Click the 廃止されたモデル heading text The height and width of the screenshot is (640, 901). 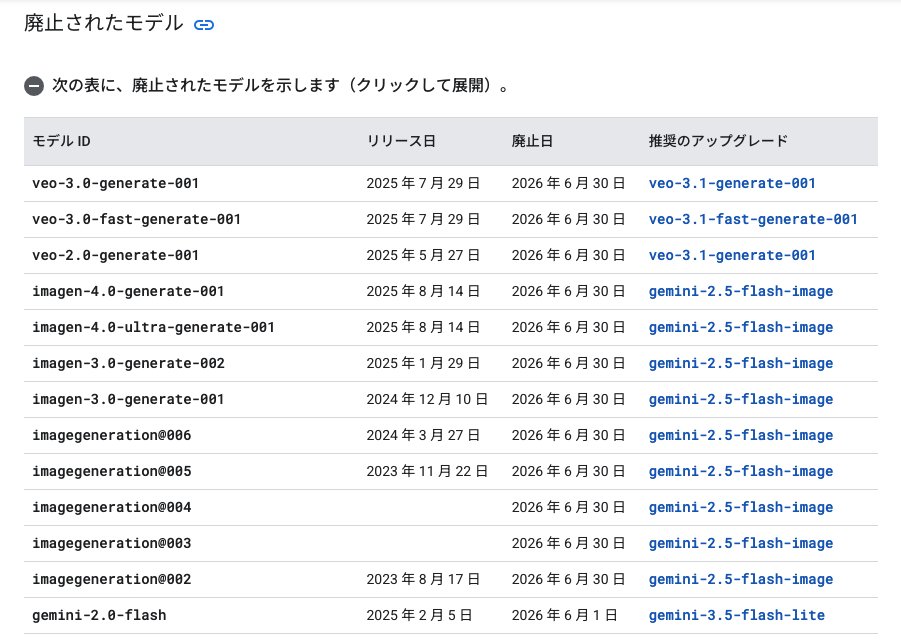(x=104, y=24)
